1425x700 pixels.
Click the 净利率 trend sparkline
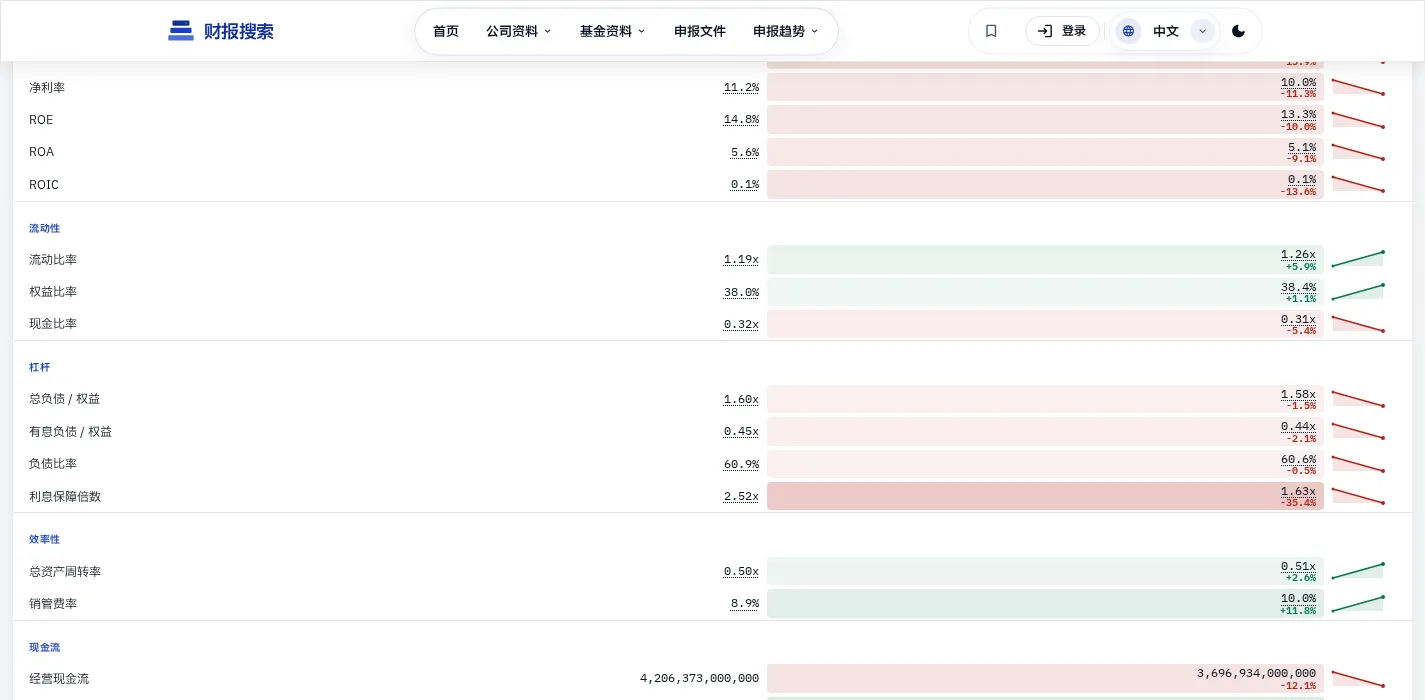pyautogui.click(x=1358, y=87)
